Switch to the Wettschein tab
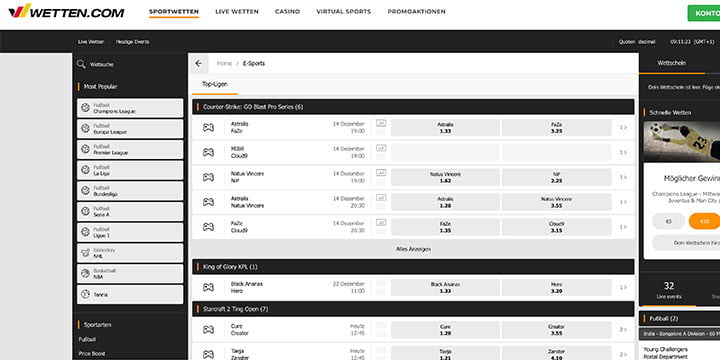 tap(672, 63)
